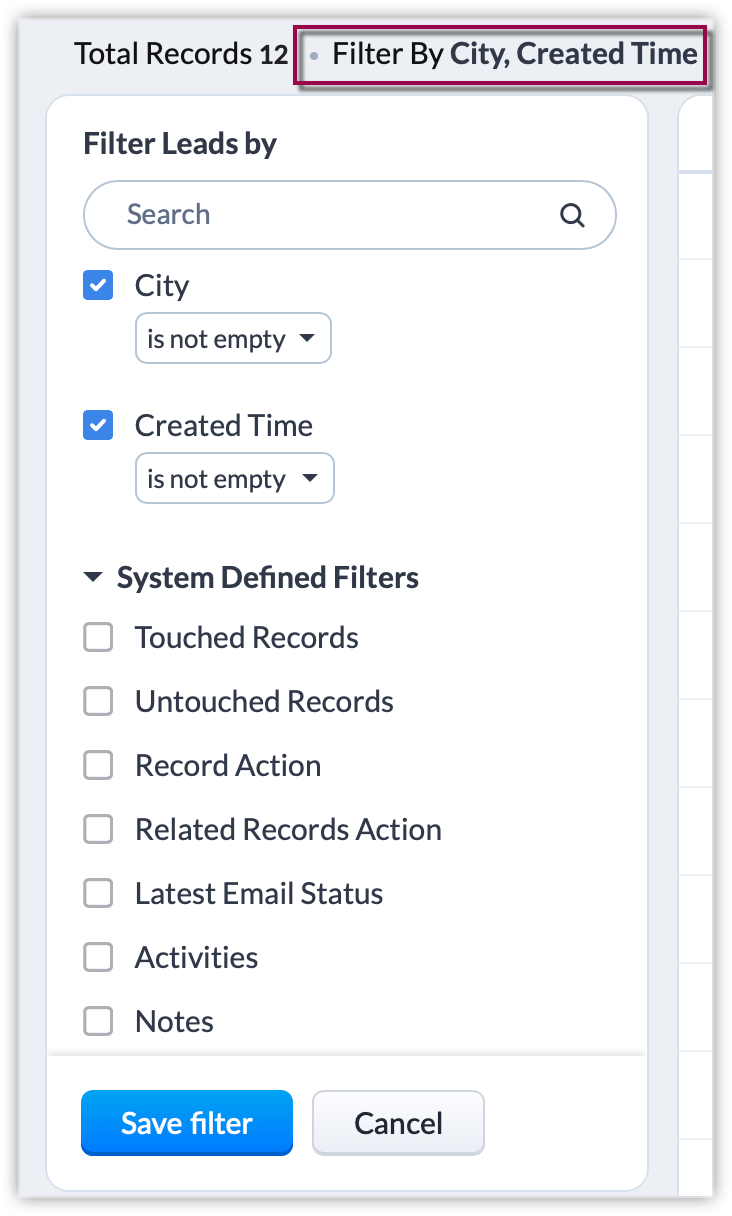Open Created Time condition dropdown

click(234, 480)
